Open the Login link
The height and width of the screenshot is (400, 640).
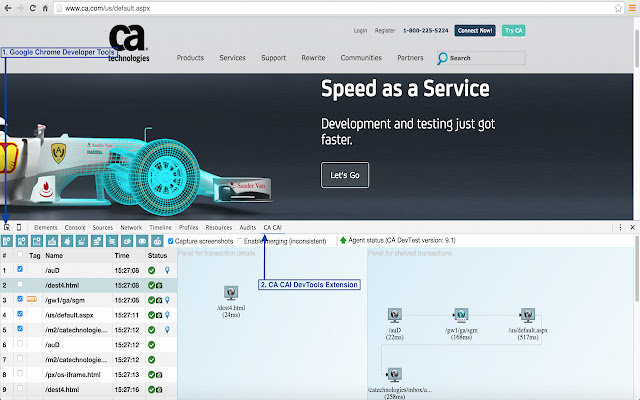click(x=360, y=31)
